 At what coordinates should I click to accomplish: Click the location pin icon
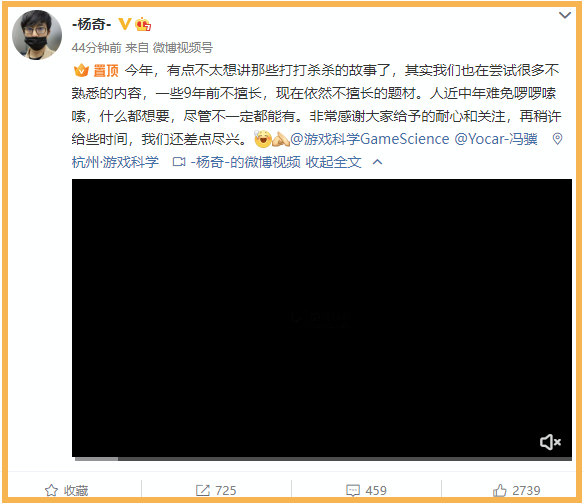[x=557, y=139]
